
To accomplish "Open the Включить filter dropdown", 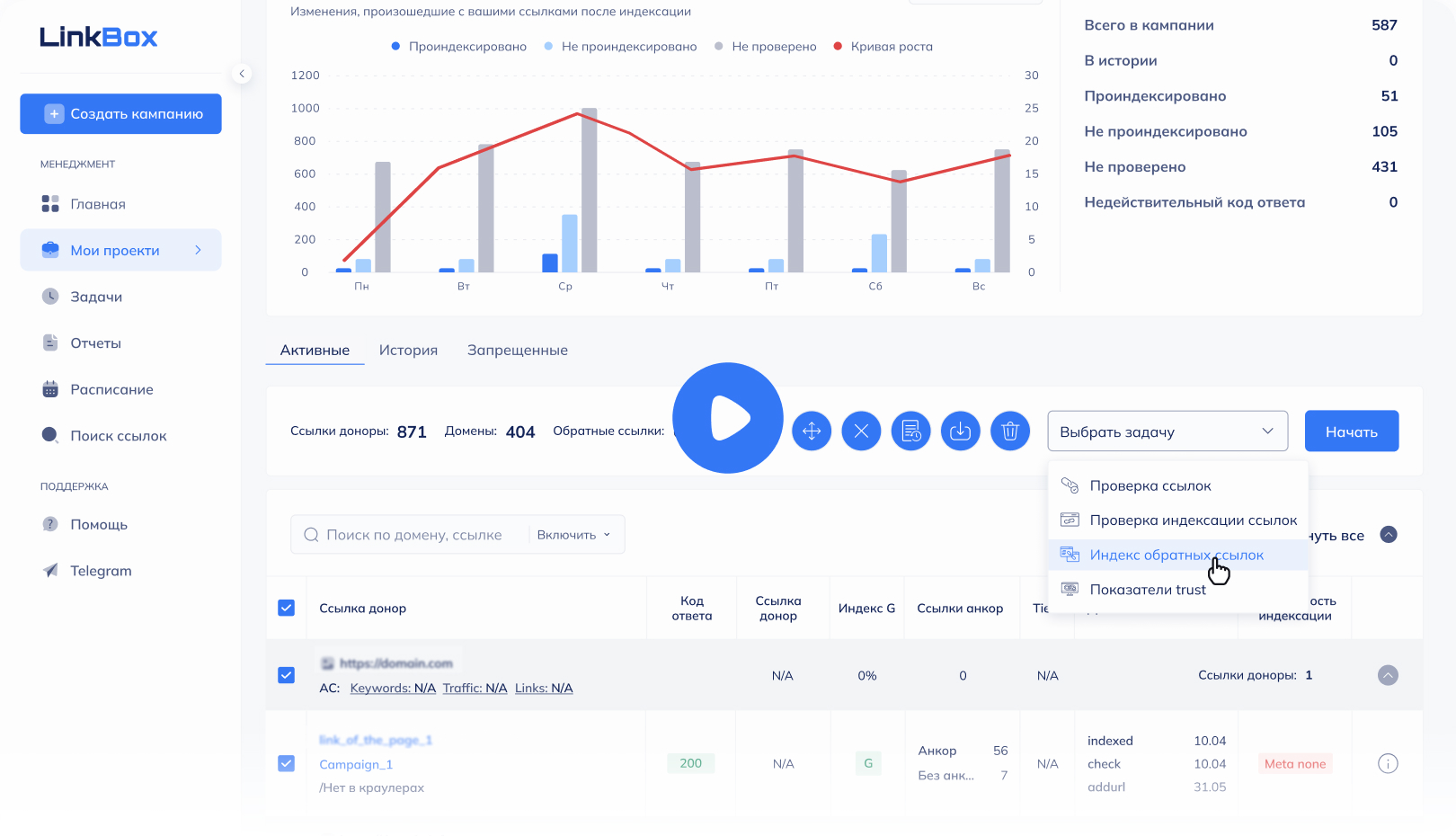I will point(574,535).
